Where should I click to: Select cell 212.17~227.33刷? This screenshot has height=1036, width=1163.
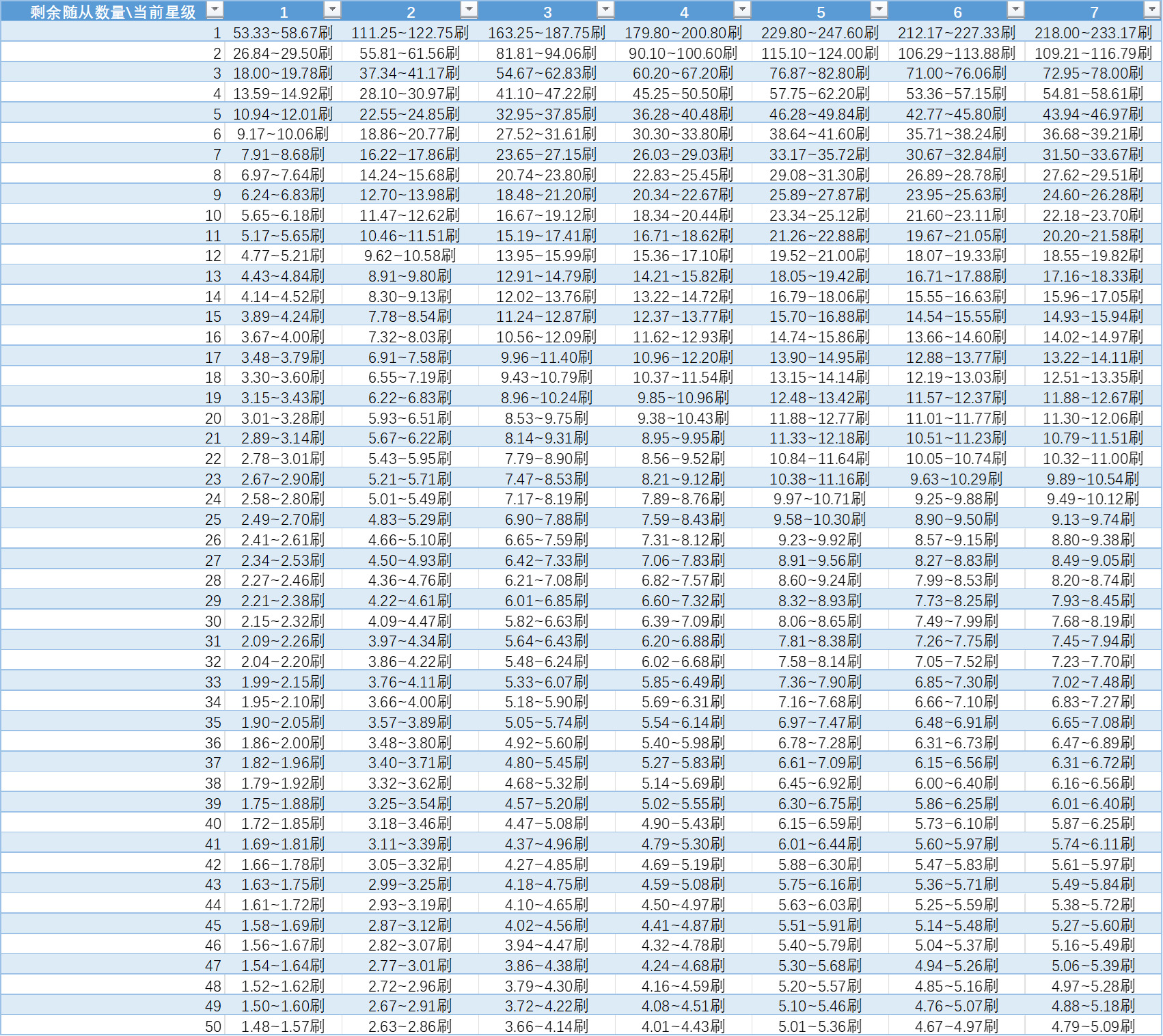[957, 33]
